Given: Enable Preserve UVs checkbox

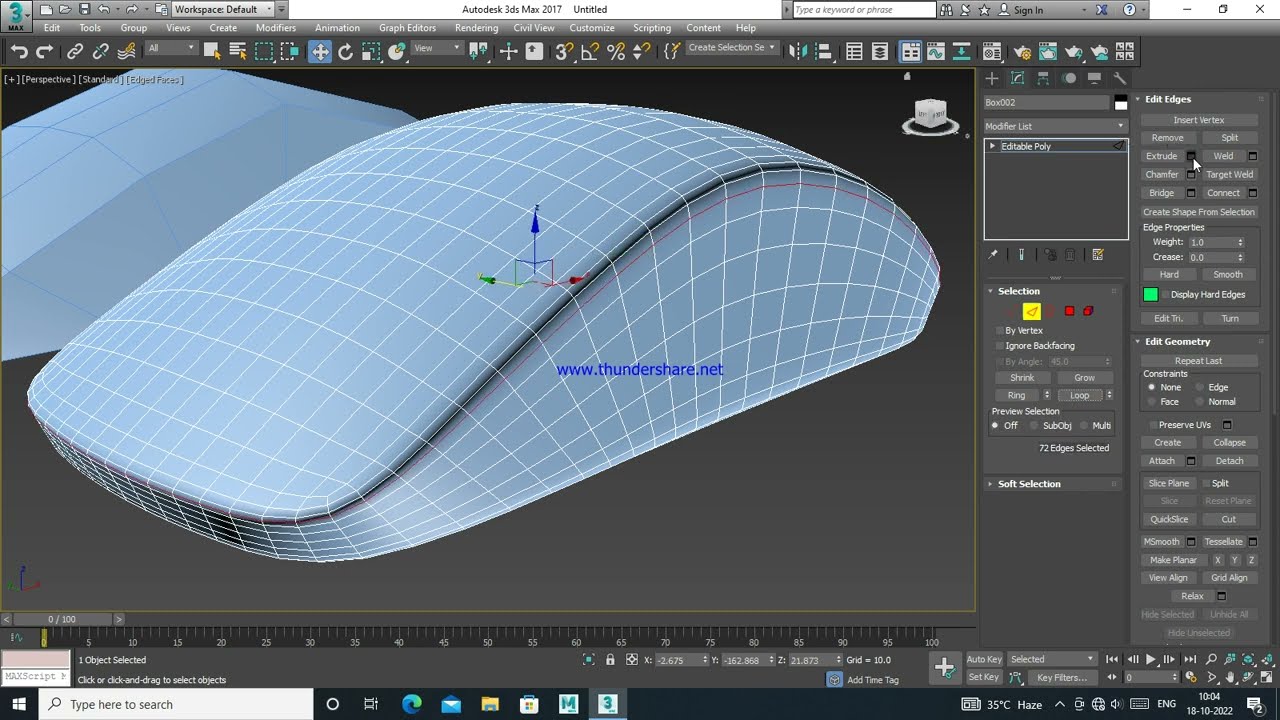Looking at the screenshot, I should point(1153,425).
